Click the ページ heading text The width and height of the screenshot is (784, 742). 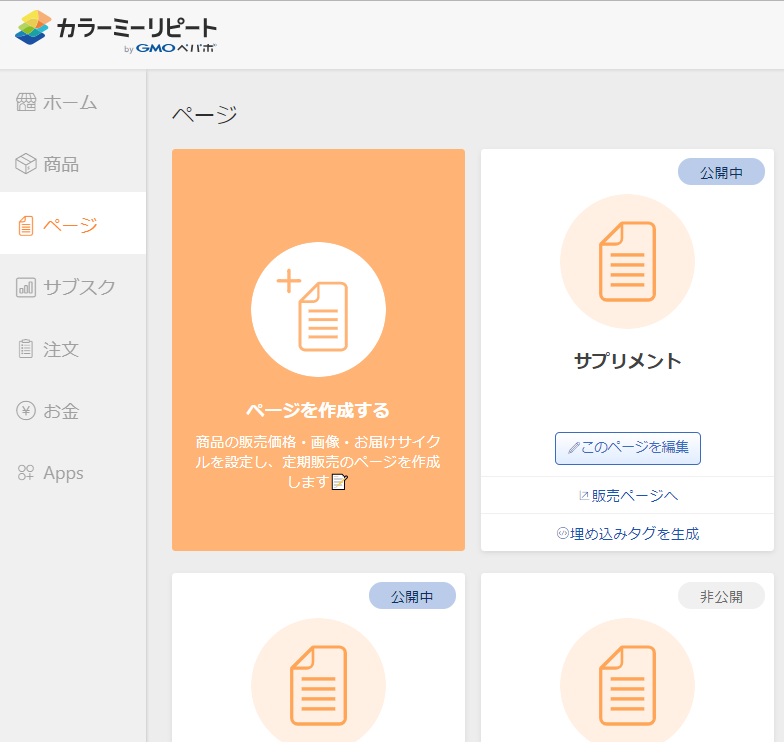click(x=204, y=114)
